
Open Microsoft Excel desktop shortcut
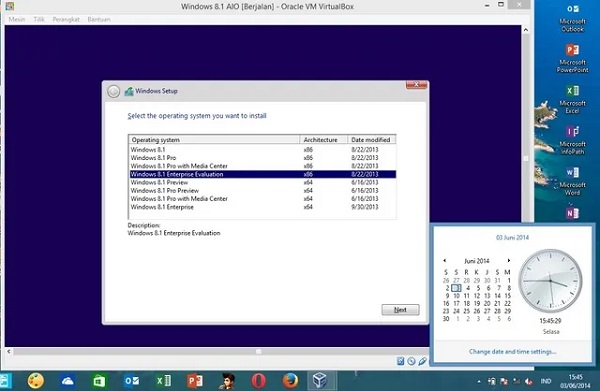tap(572, 99)
